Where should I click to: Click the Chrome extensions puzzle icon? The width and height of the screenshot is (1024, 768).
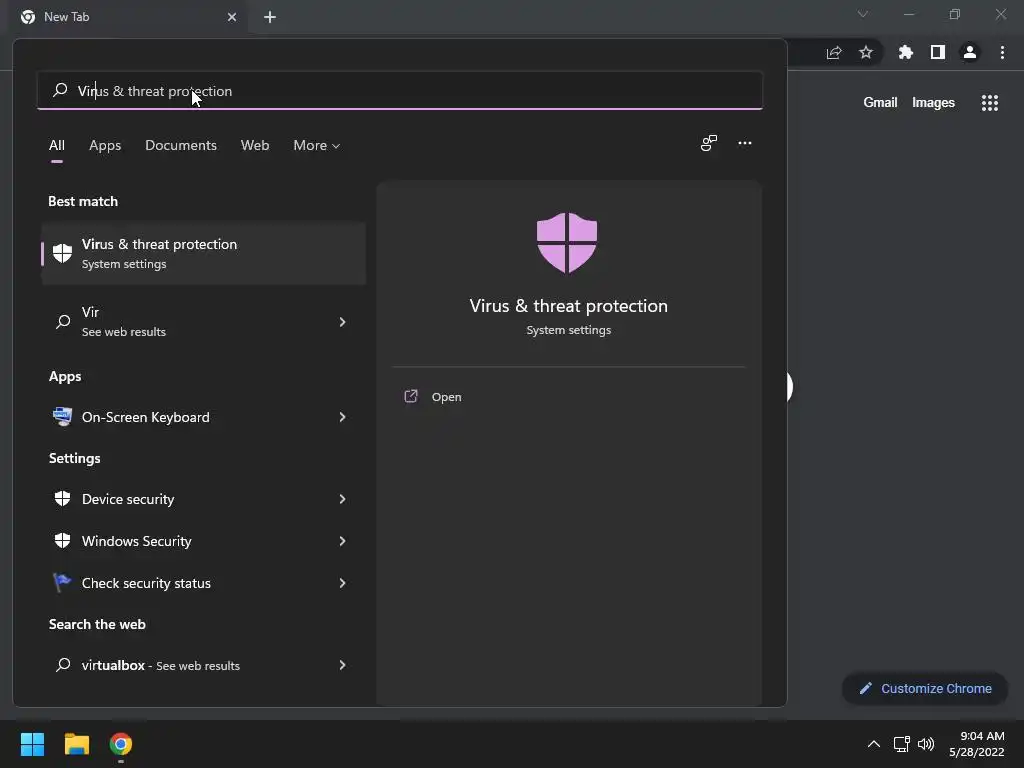(x=905, y=52)
